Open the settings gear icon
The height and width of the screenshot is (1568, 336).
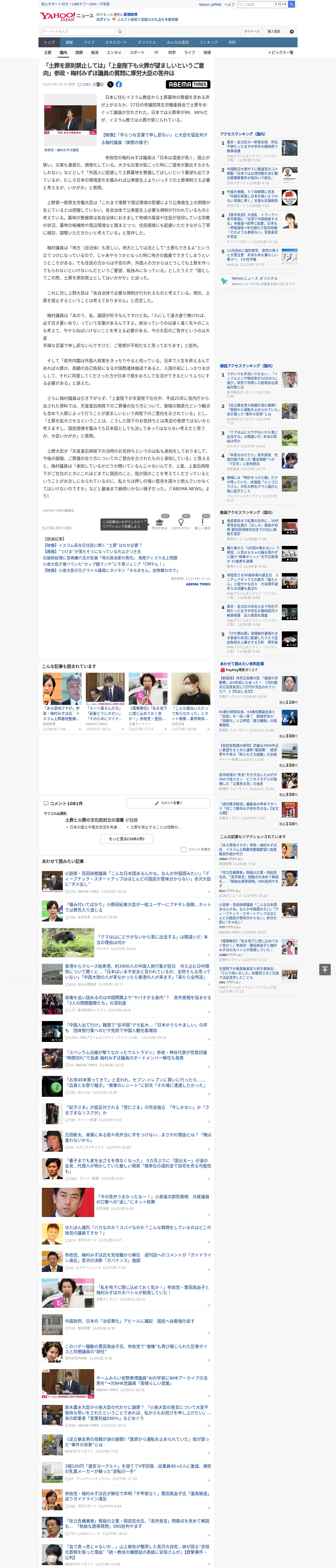point(292,32)
